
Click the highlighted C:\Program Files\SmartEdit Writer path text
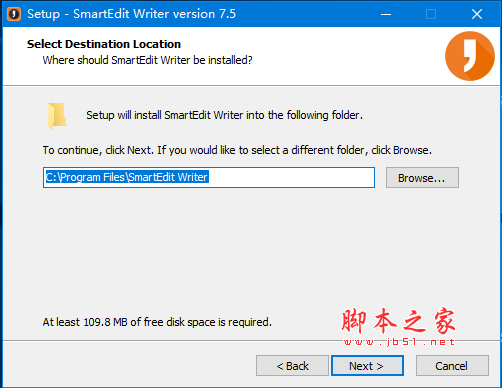click(127, 177)
